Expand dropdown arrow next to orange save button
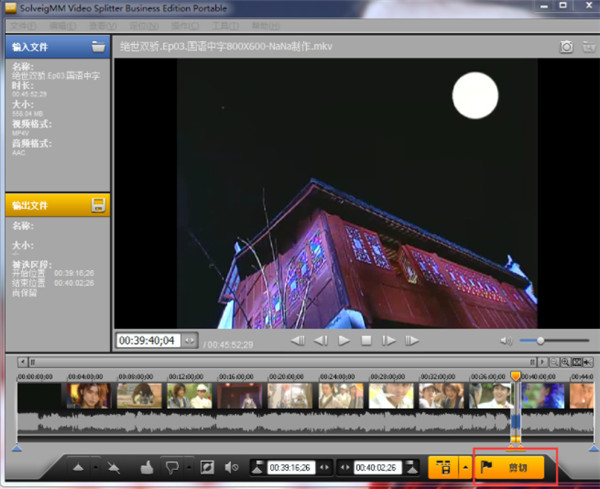The height and width of the screenshot is (489, 600). pyautogui.click(x=465, y=466)
